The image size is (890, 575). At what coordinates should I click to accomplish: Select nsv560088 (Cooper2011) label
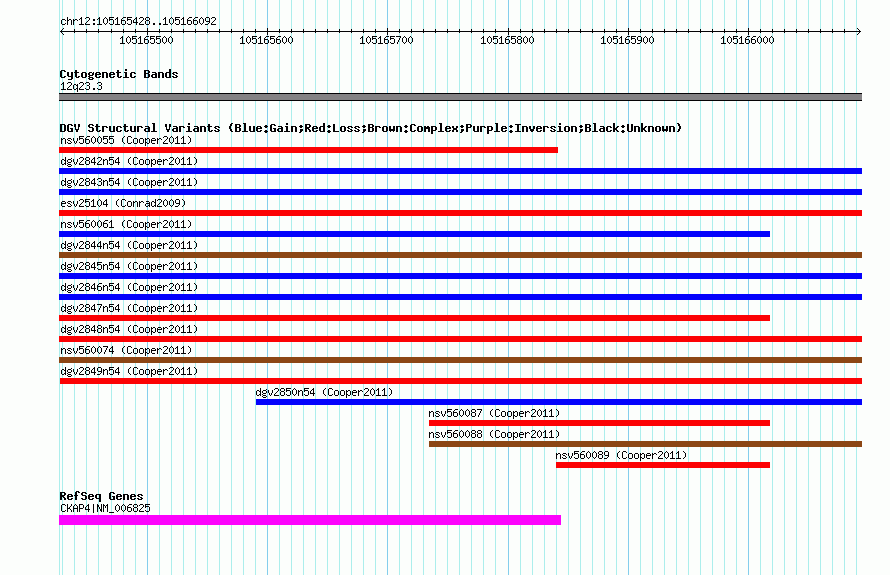tap(494, 434)
